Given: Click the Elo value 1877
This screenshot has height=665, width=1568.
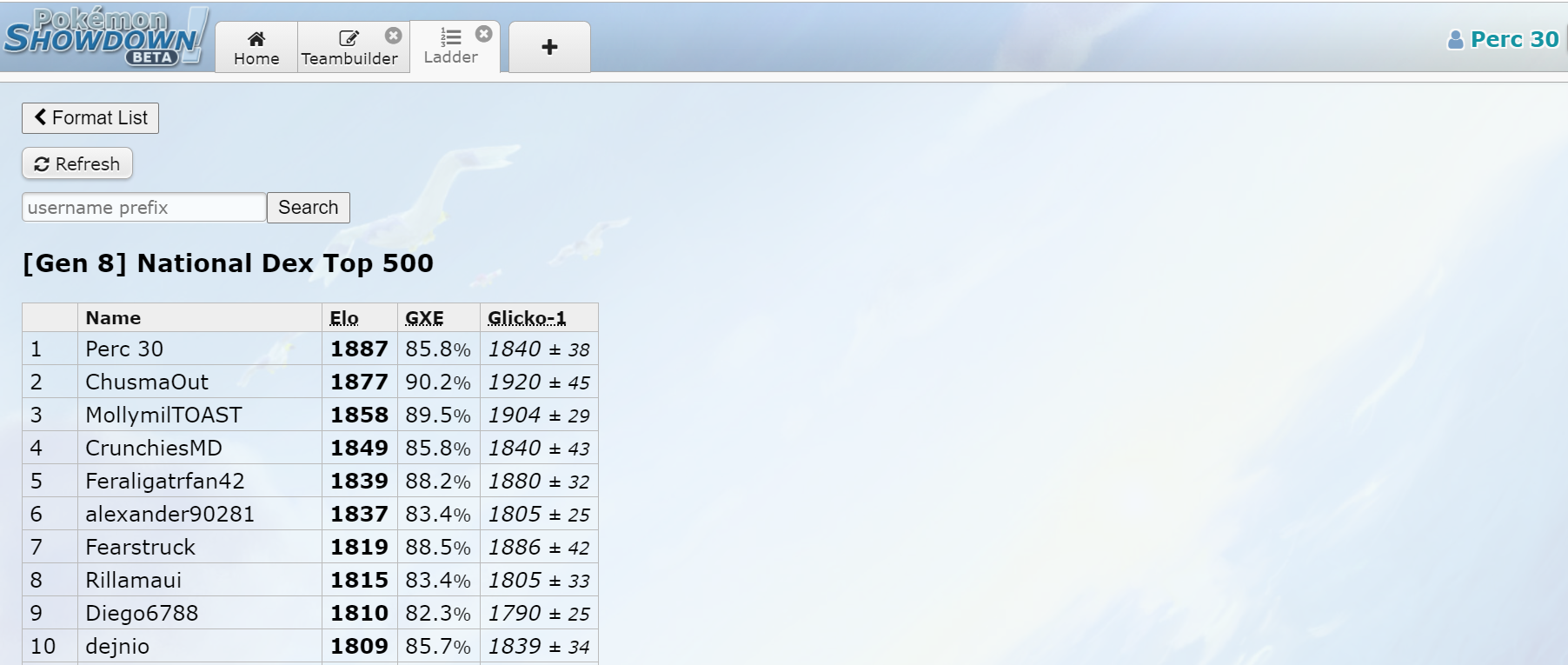Looking at the screenshot, I should click(359, 382).
